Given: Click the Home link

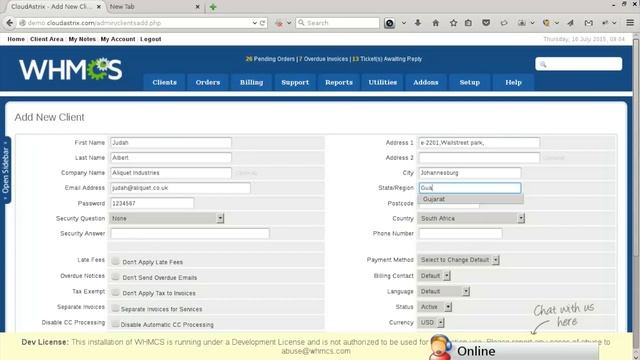Looking at the screenshot, I should (x=16, y=39).
